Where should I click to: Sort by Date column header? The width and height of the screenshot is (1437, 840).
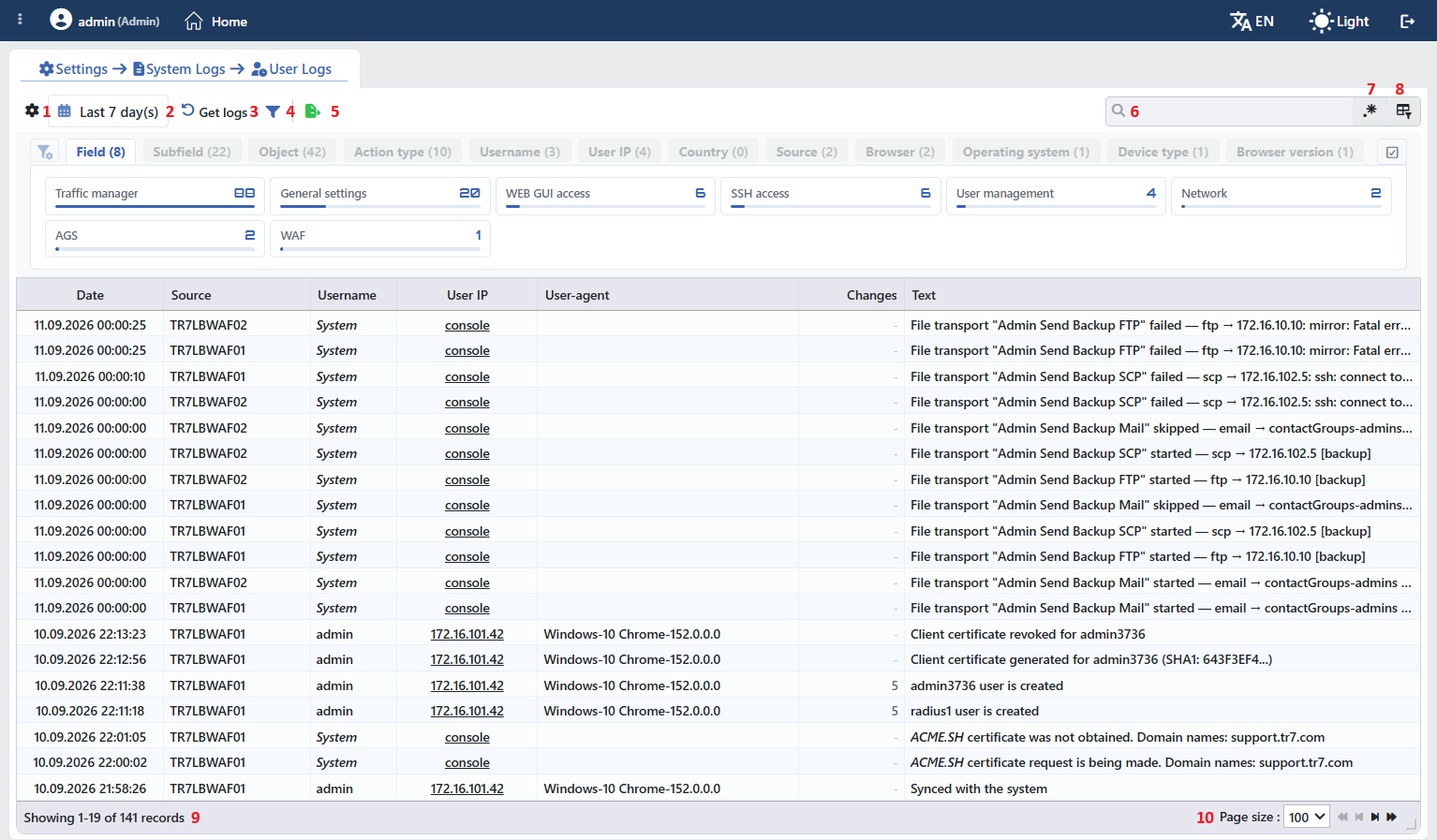pyautogui.click(x=90, y=295)
